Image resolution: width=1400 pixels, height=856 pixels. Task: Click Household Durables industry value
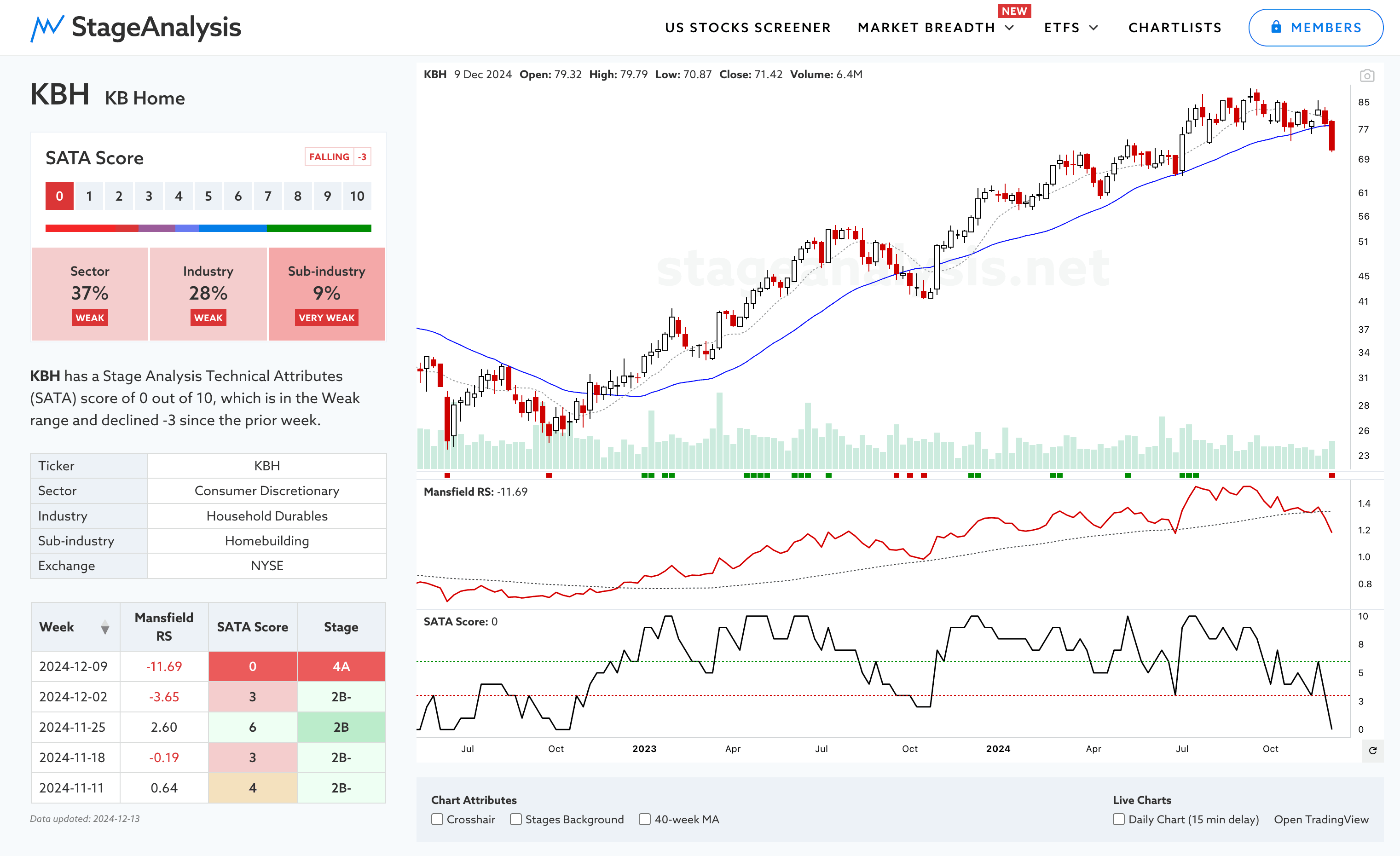[x=266, y=516]
